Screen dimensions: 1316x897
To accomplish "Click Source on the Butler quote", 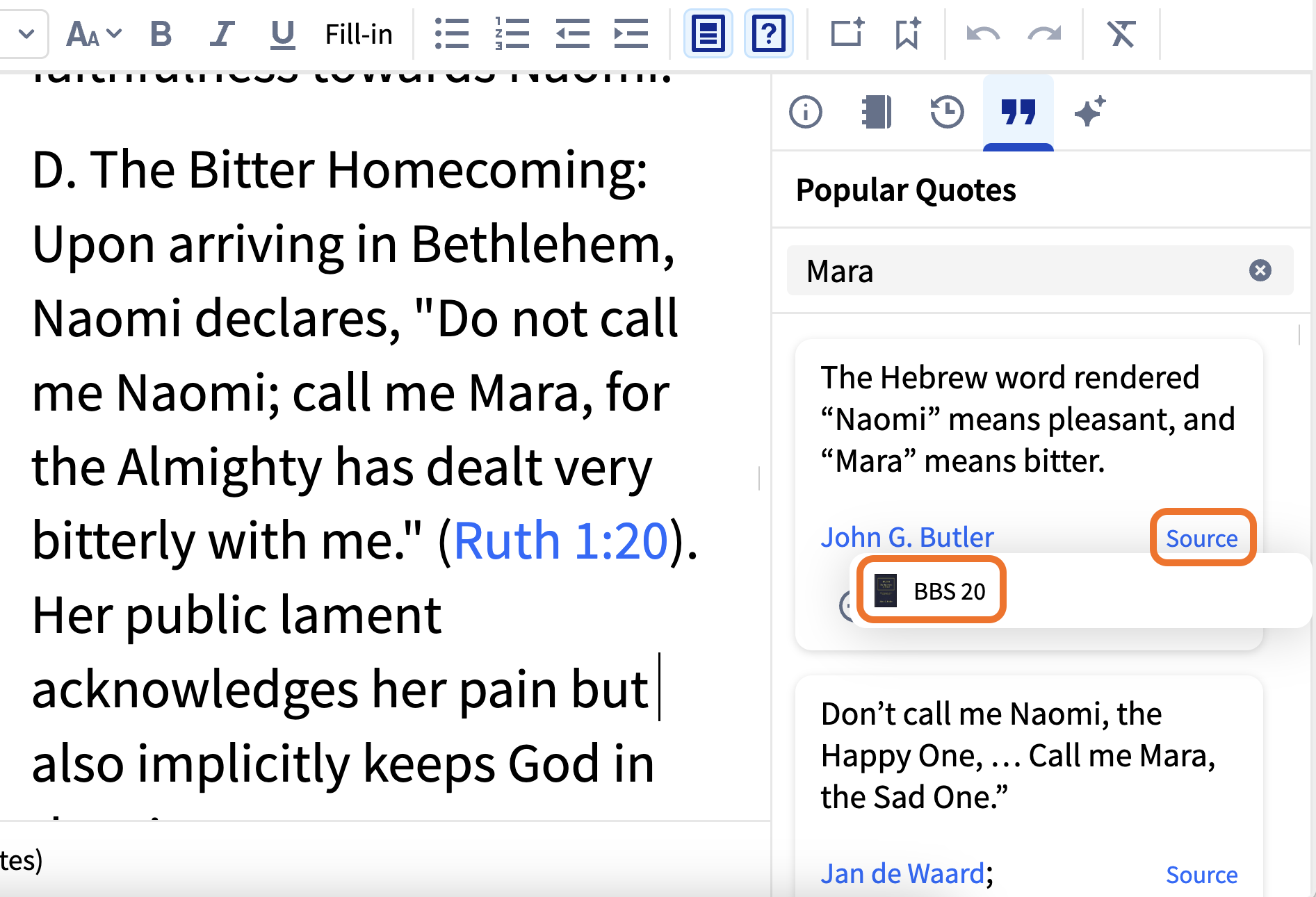I will click(x=1202, y=538).
